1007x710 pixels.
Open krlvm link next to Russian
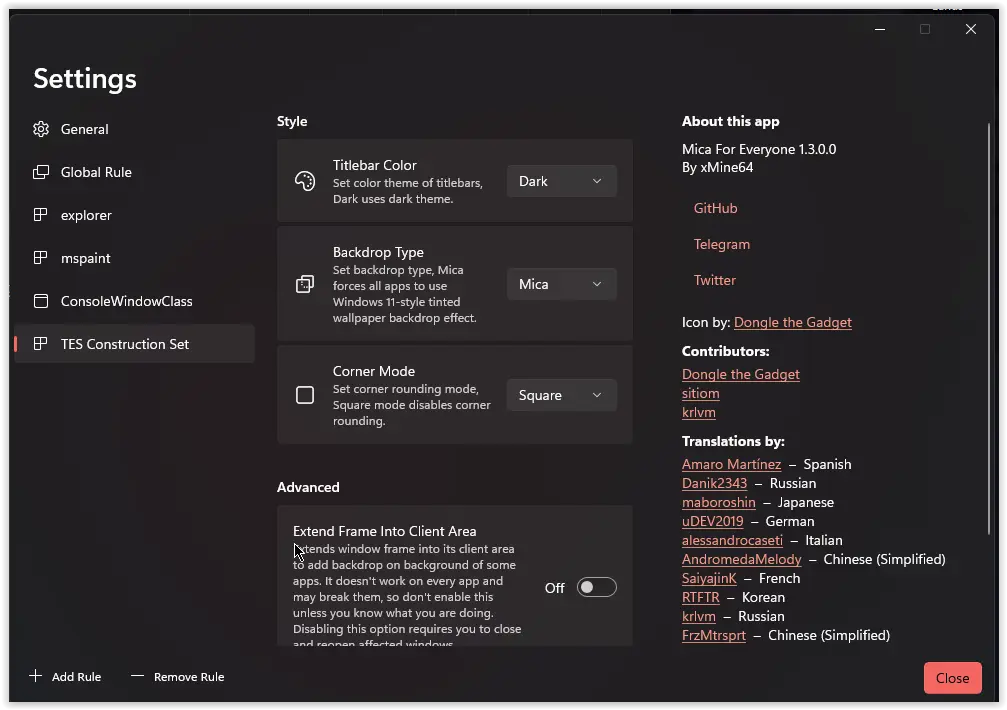699,616
